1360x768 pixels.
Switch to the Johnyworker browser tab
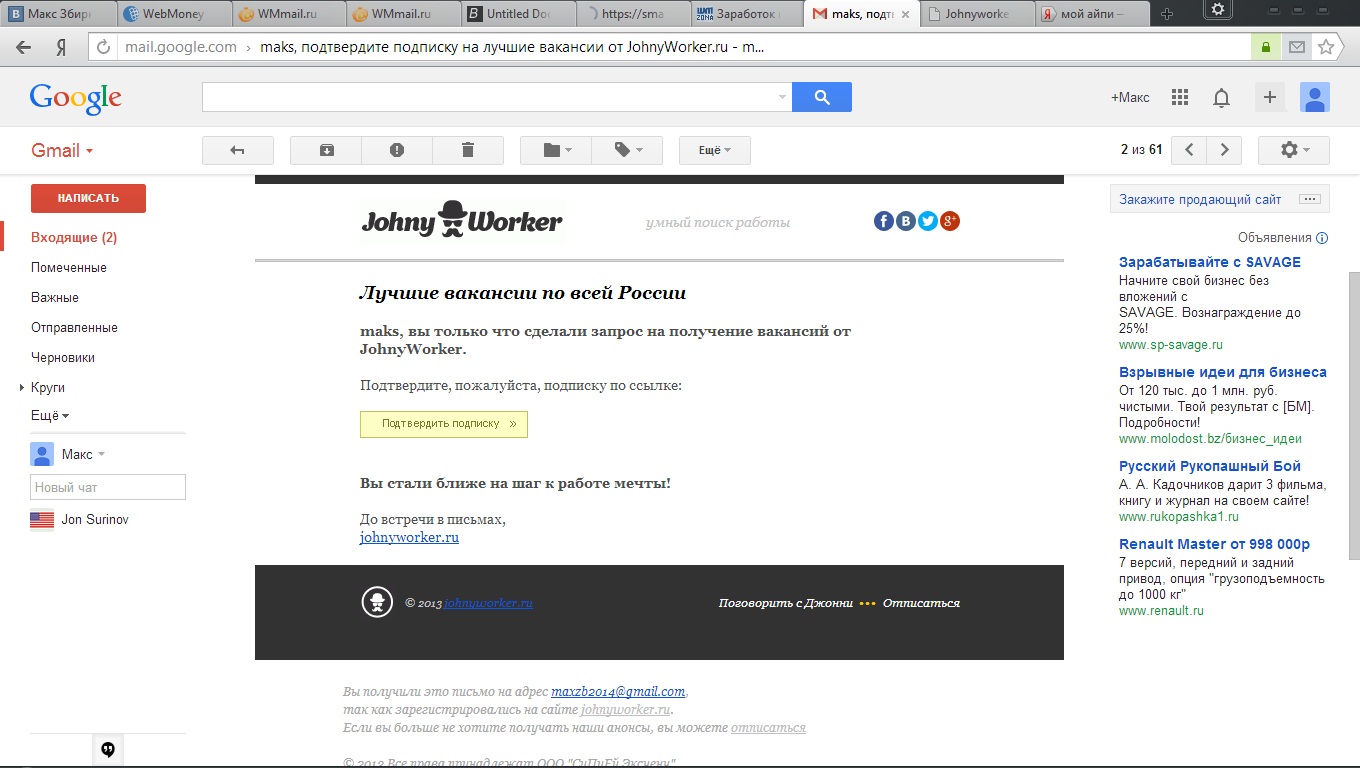point(975,14)
